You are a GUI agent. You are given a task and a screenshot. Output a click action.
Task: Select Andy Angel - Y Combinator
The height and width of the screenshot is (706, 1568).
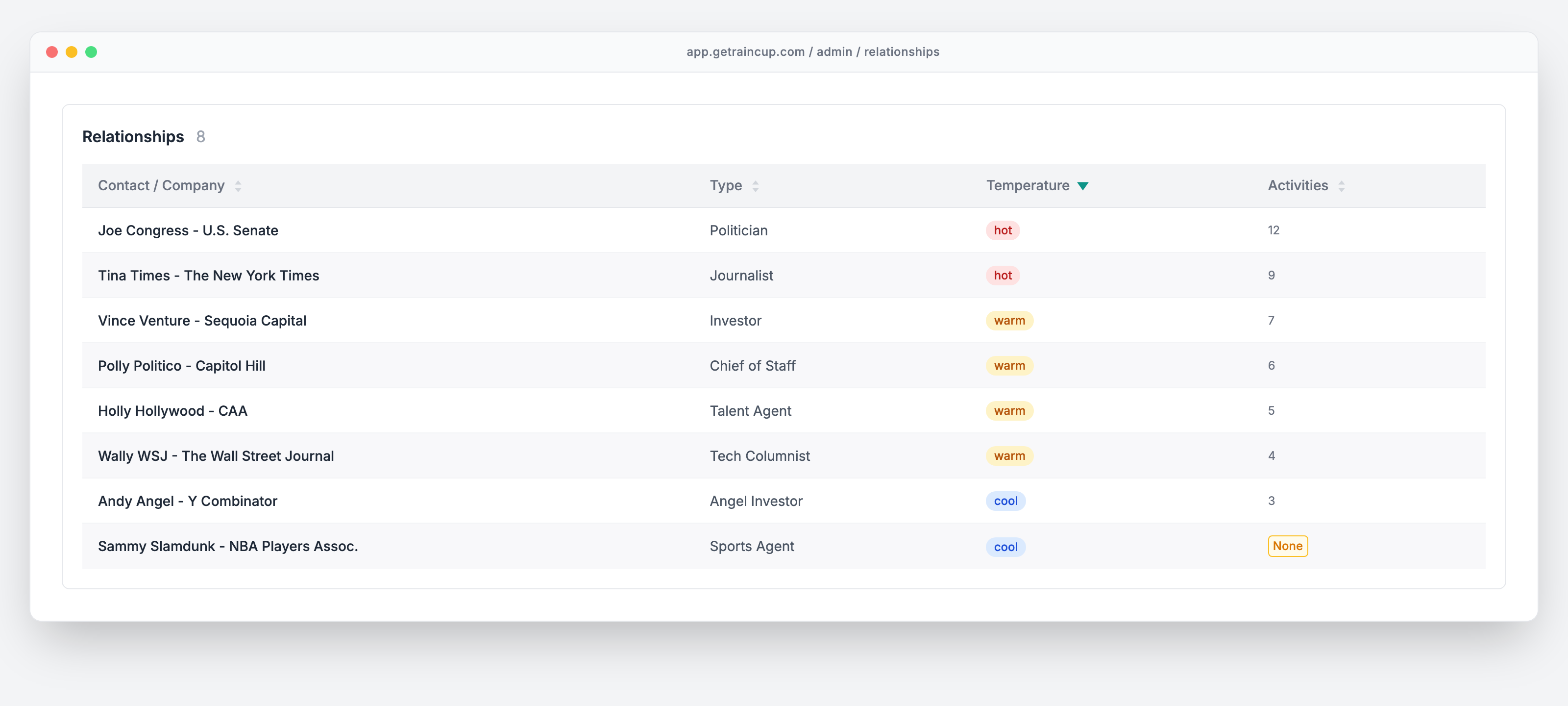pos(188,501)
